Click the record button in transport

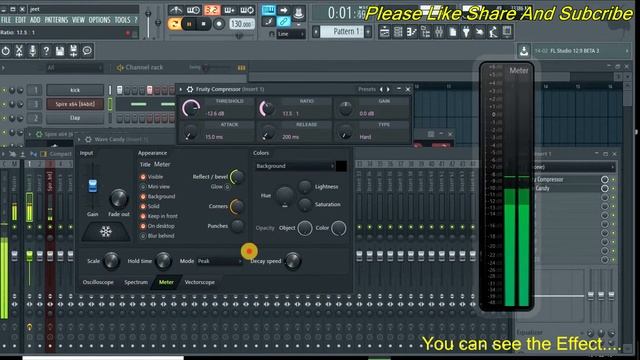point(219,24)
